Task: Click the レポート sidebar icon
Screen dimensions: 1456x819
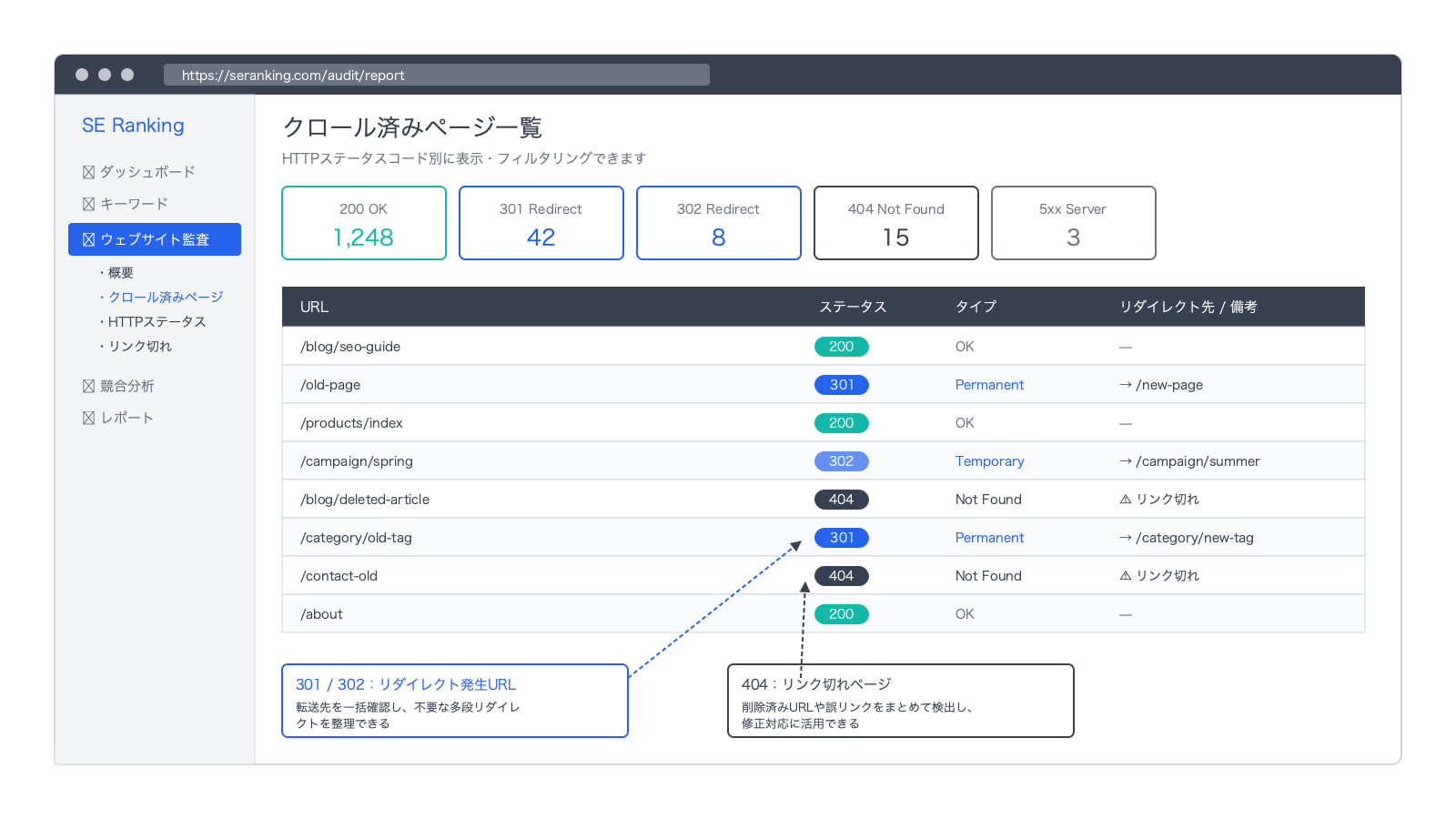Action: point(88,418)
